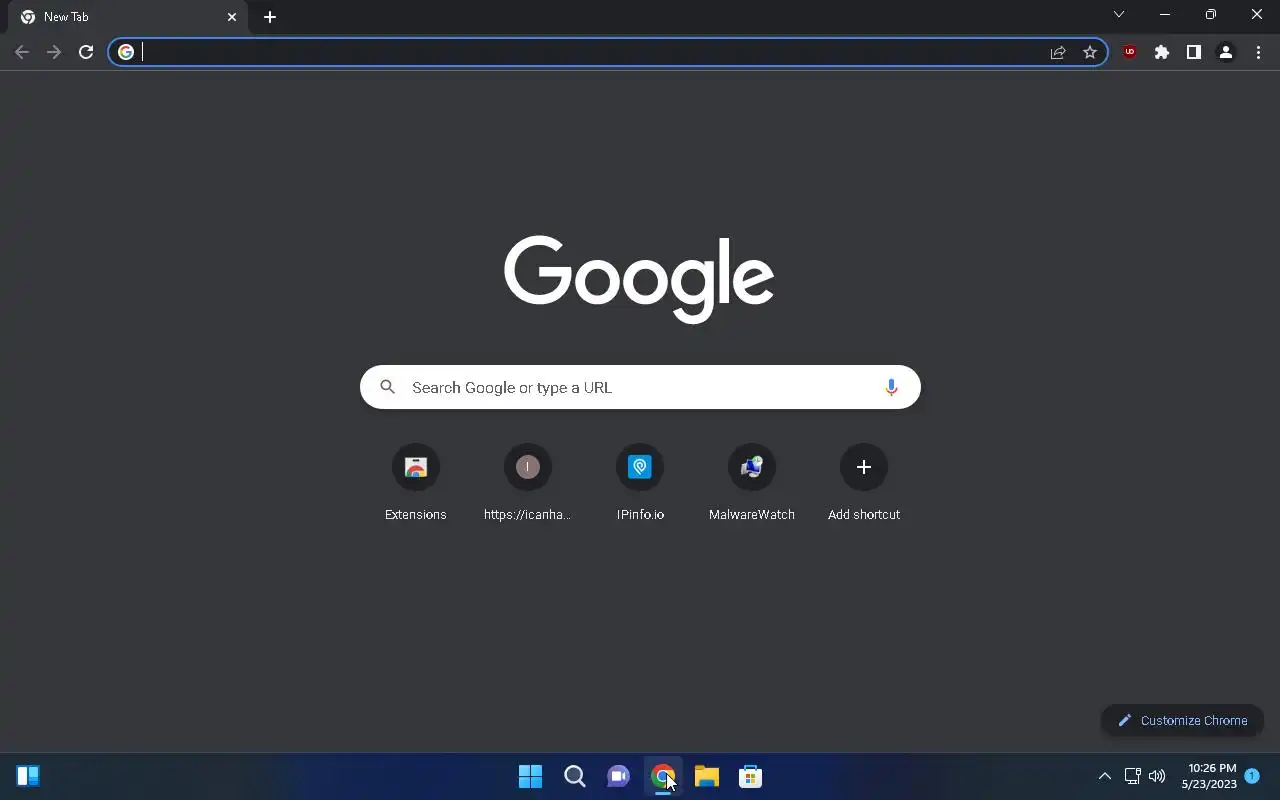
Task: Close the New Tab tab
Action: pyautogui.click(x=232, y=17)
